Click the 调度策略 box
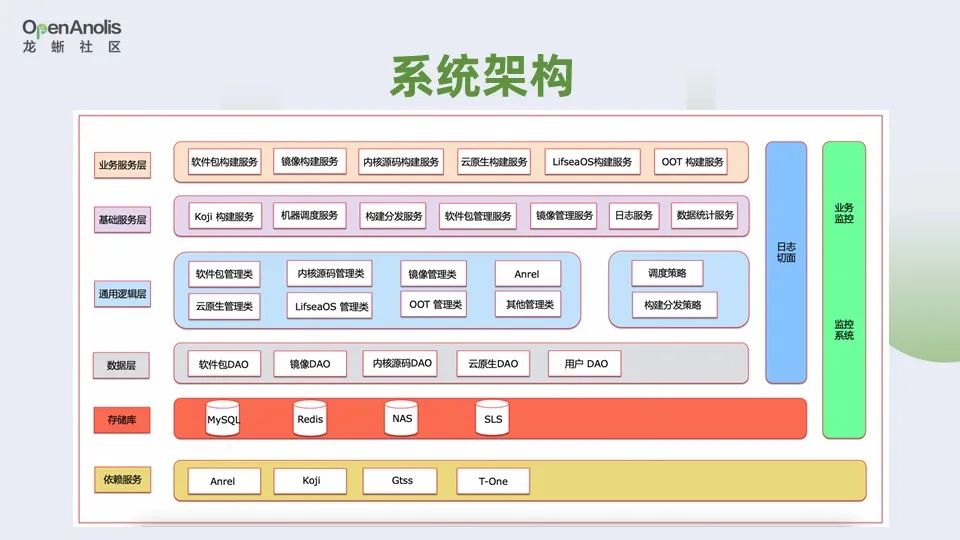Image resolution: width=960 pixels, height=540 pixels. (x=667, y=273)
